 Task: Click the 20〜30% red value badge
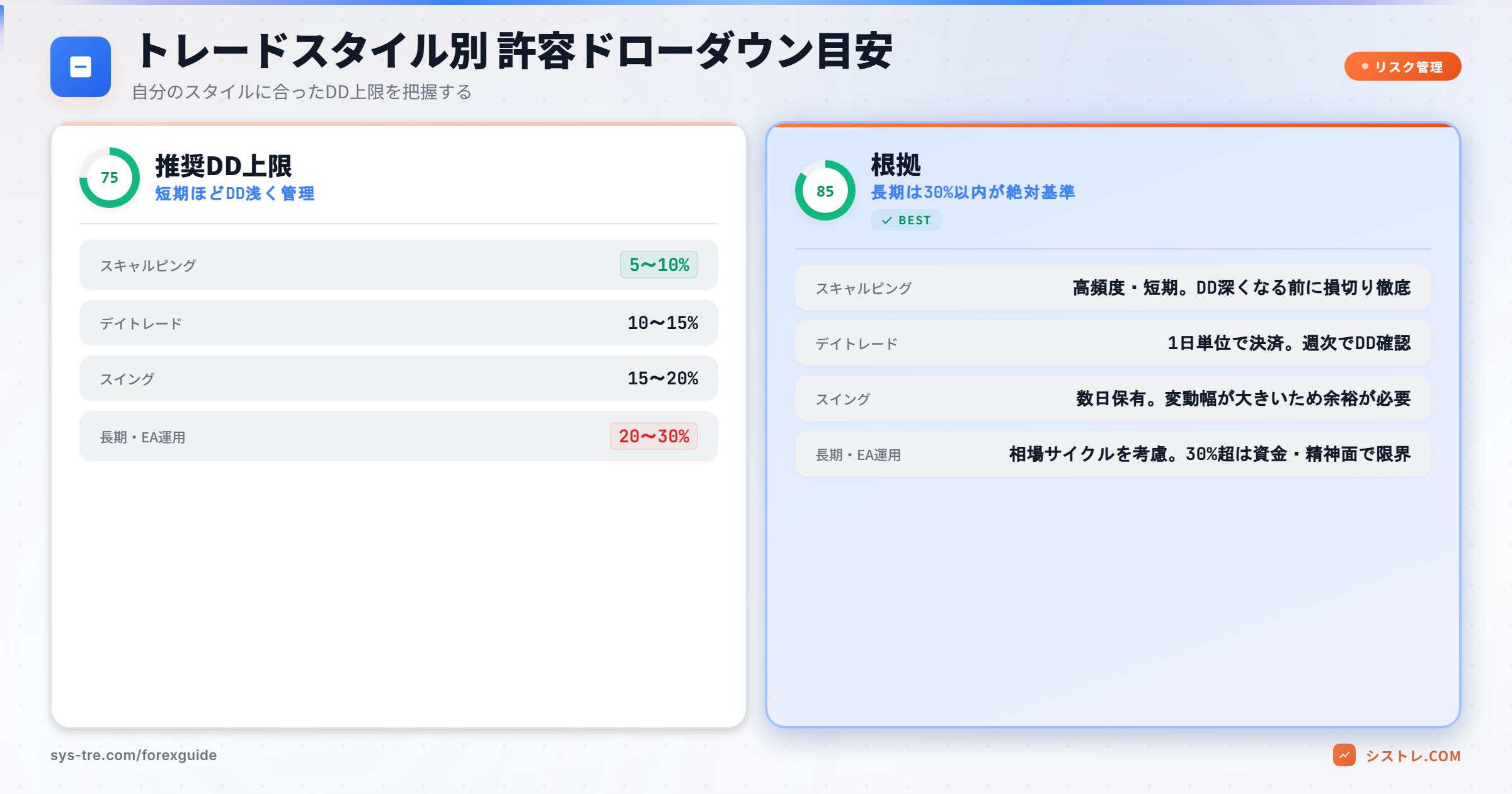tap(654, 436)
